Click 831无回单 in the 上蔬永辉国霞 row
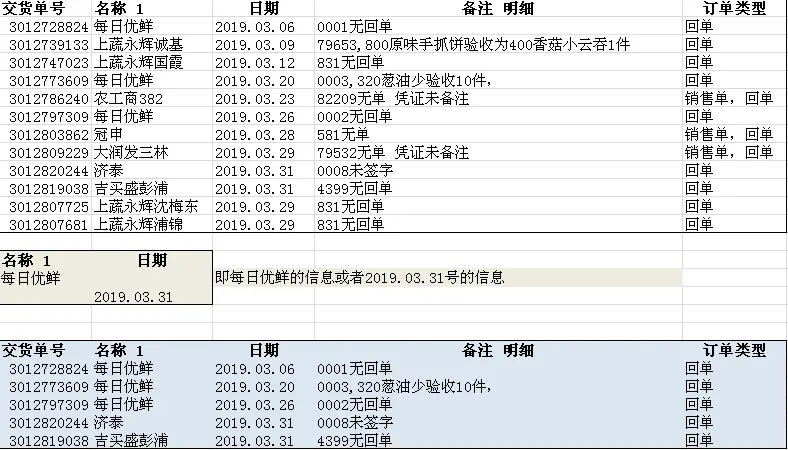Viewport: 788px width, 450px height. tap(350, 63)
